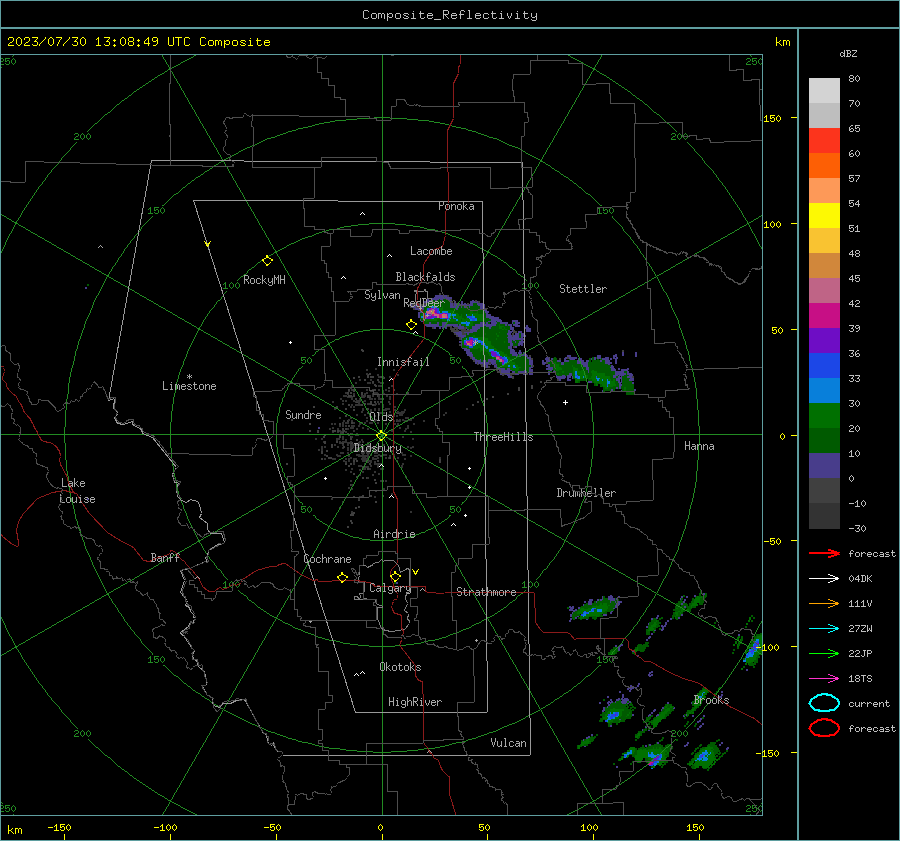Pick the magenta 42-39 dBZ swatch

coord(824,315)
